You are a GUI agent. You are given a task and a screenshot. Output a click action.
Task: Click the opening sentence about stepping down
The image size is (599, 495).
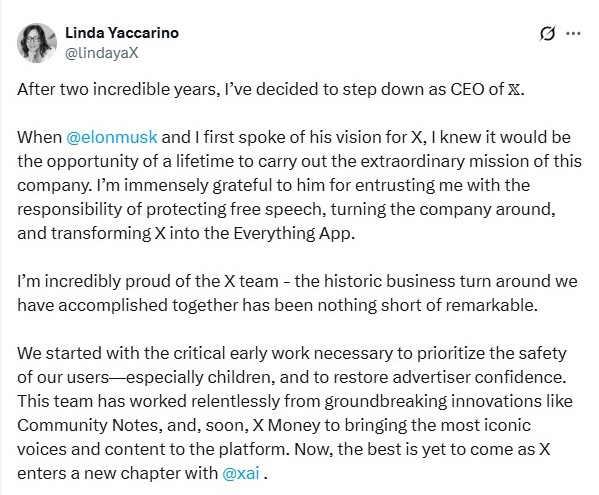point(271,89)
